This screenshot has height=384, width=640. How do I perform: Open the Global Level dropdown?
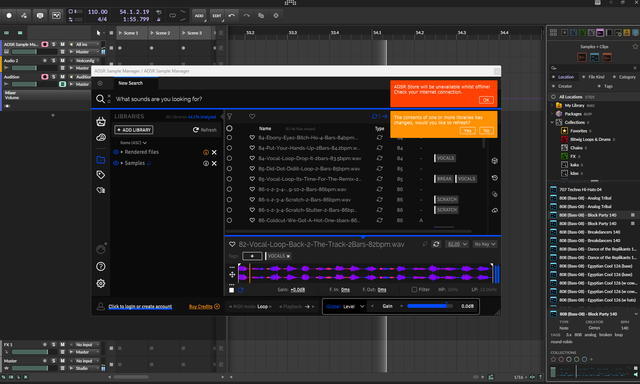tap(345, 306)
